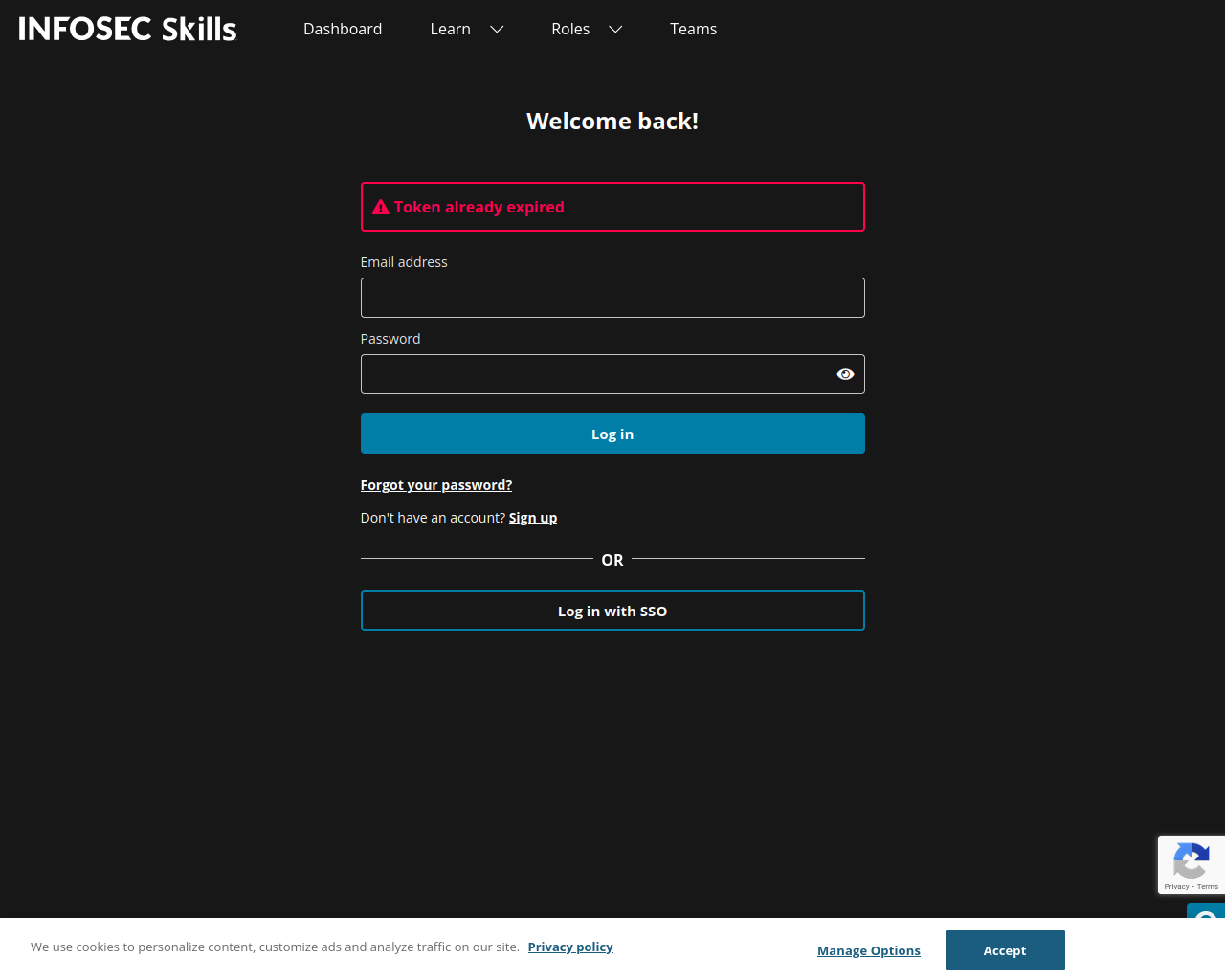Viewport: 1225px width, 980px height.
Task: Click the reCAPTCHA badge icon
Action: (1191, 859)
